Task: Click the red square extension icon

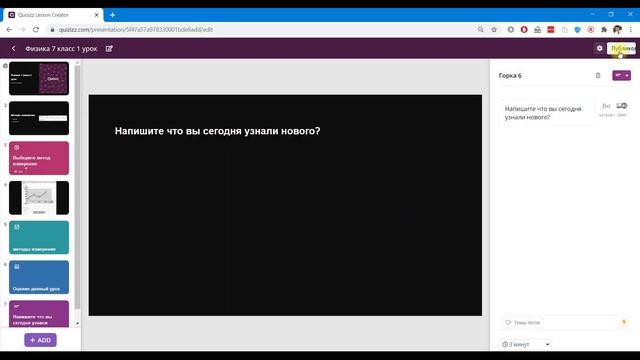Action: [551, 29]
